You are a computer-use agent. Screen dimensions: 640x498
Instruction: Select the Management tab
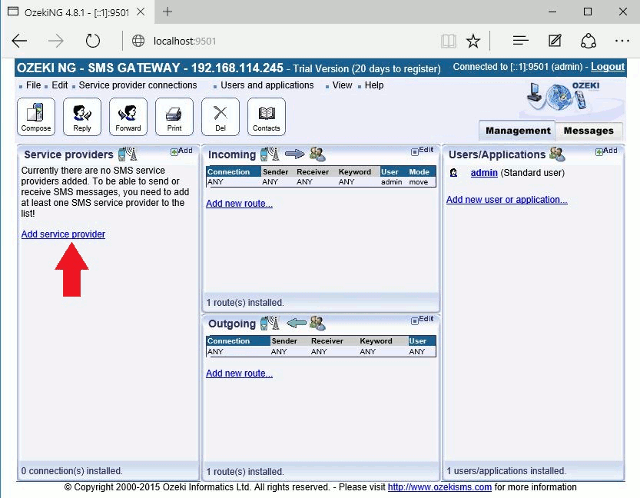pos(518,131)
